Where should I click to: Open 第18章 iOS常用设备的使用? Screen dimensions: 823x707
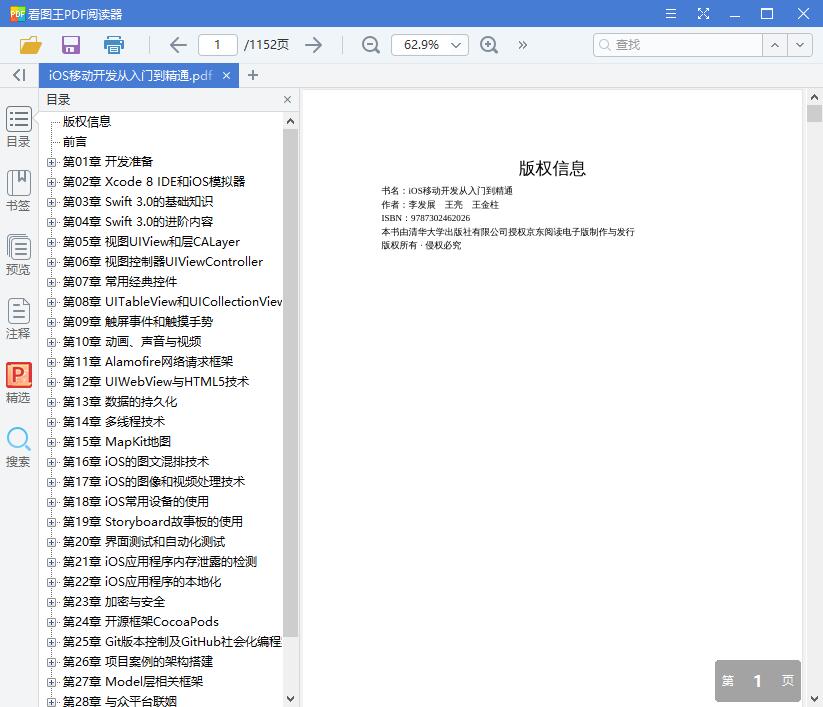[136, 502]
